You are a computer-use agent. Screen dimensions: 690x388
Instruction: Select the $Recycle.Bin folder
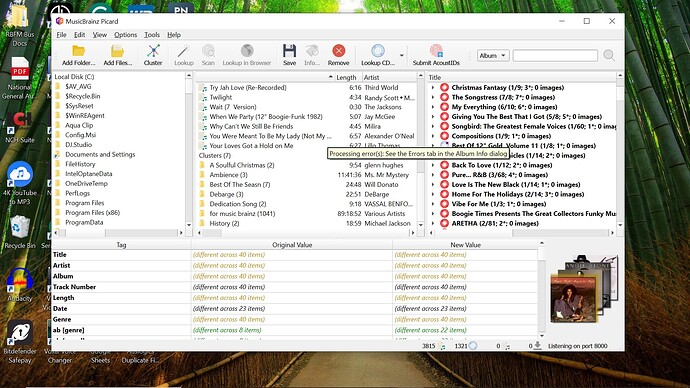(x=83, y=96)
